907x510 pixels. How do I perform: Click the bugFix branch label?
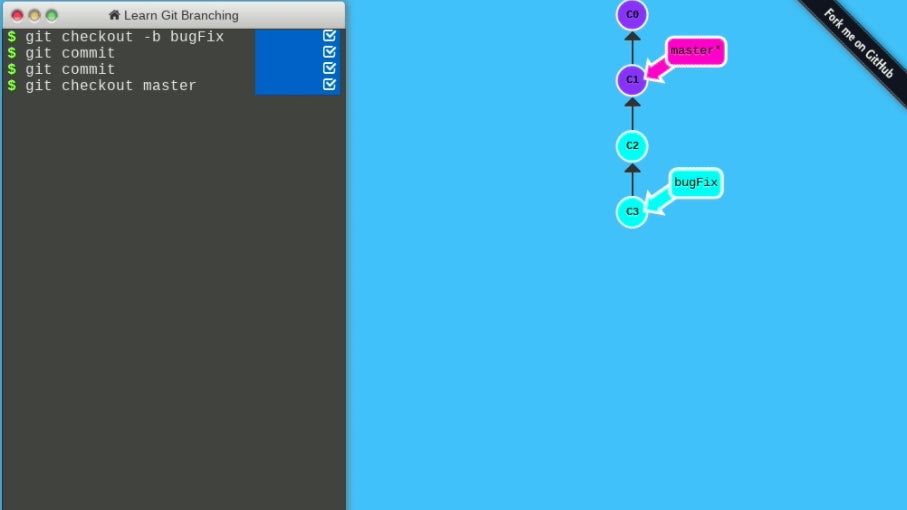[x=696, y=183]
